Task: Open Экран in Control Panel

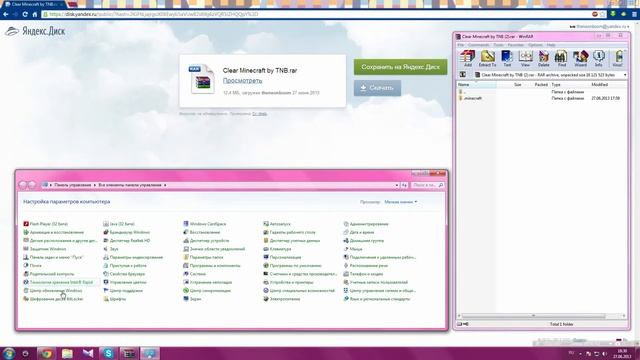Action: [x=192, y=299]
